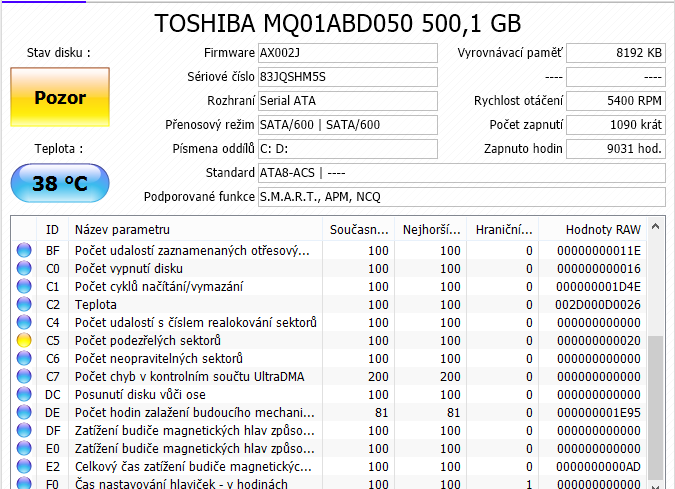Click the blue status icon of row BF
675x489 pixels.
24,250
